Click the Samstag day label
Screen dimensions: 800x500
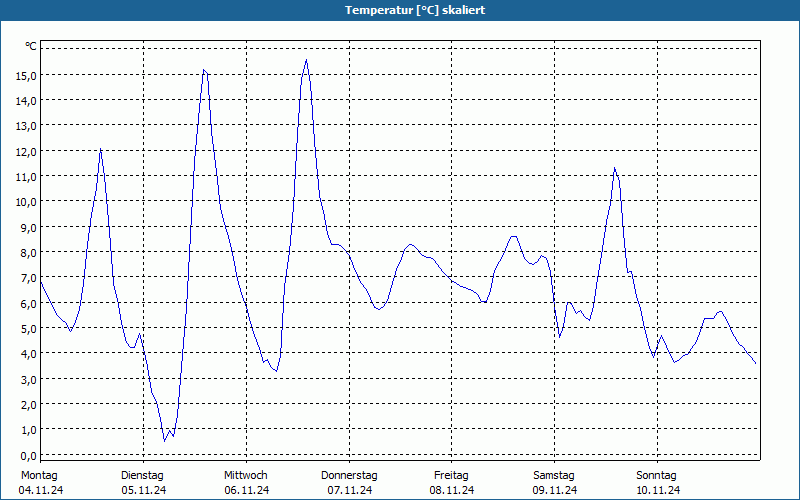[554, 476]
